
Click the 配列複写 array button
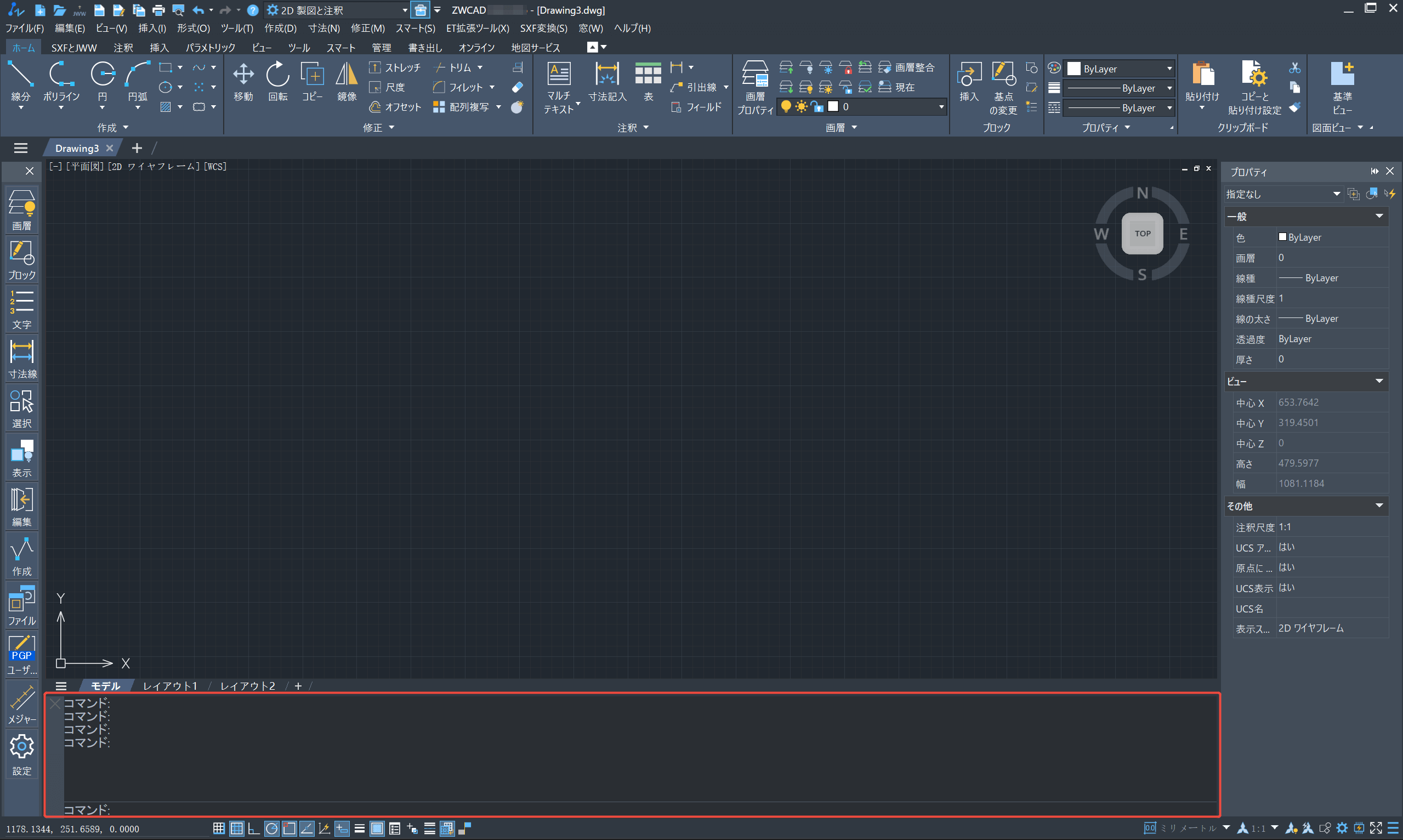pos(467,107)
